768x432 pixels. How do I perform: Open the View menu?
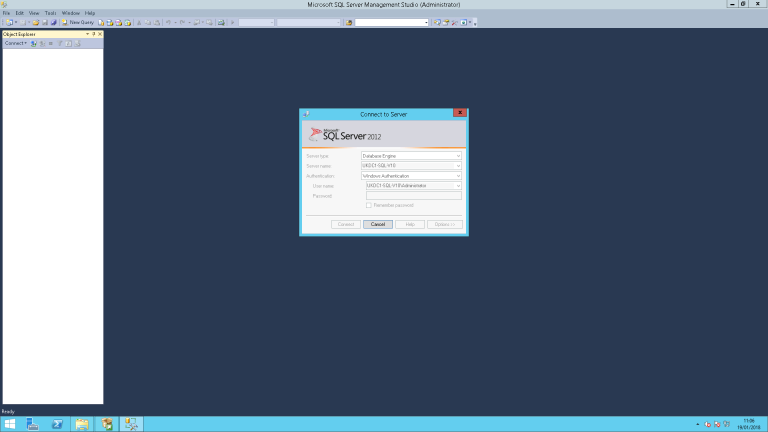34,13
